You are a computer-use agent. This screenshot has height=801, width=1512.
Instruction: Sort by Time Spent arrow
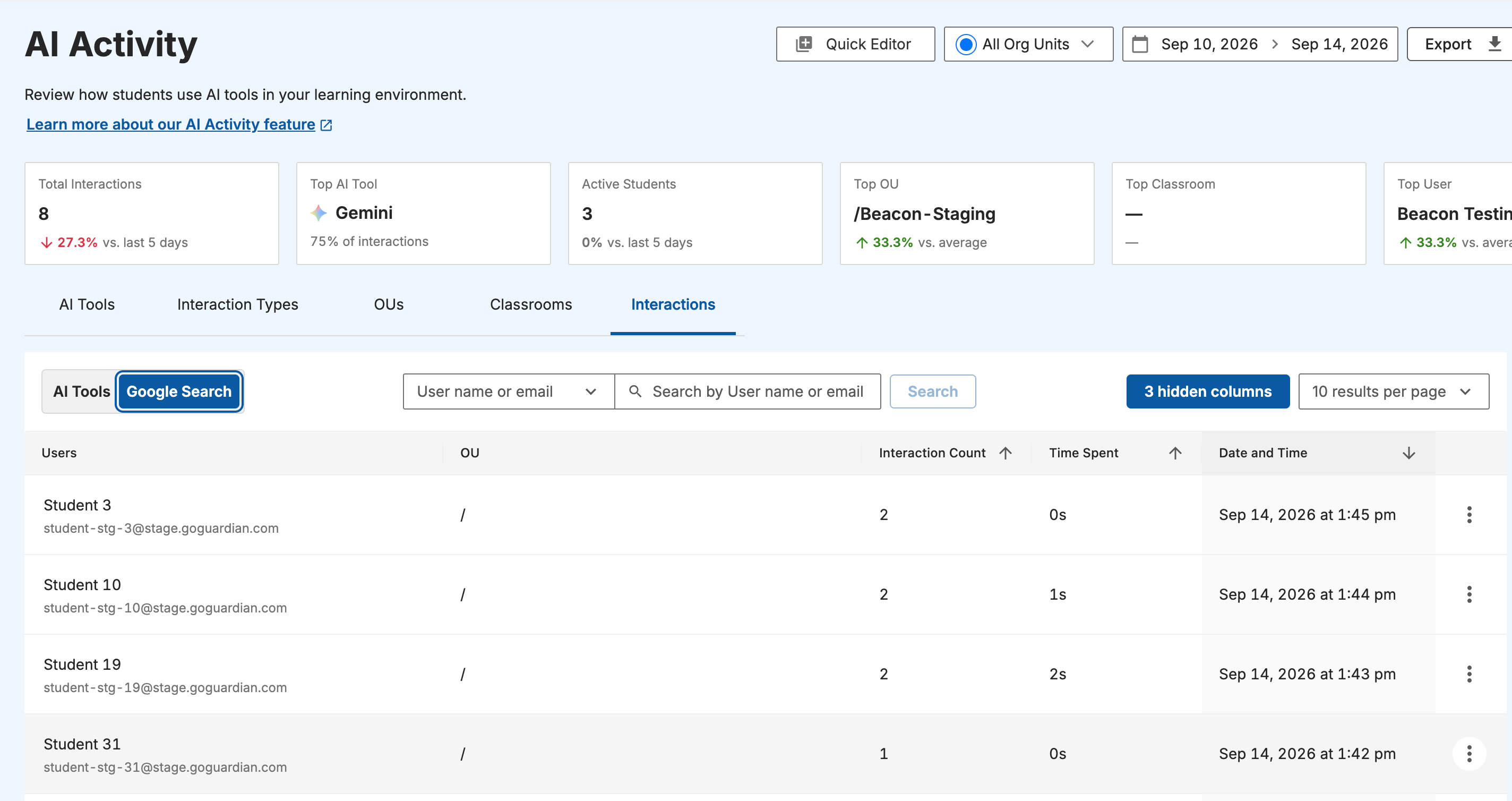(x=1175, y=453)
